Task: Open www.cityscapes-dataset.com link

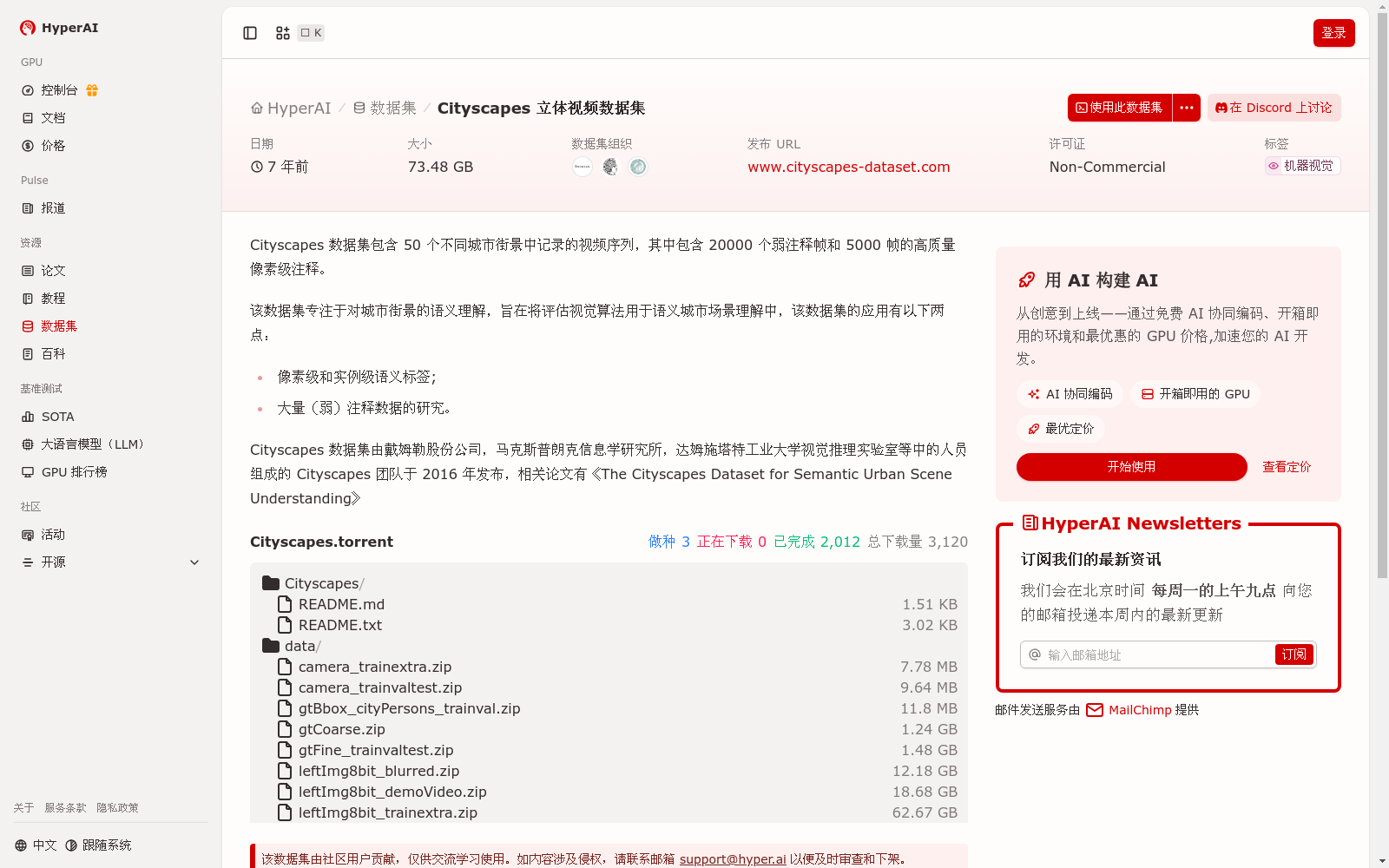Action: (849, 167)
